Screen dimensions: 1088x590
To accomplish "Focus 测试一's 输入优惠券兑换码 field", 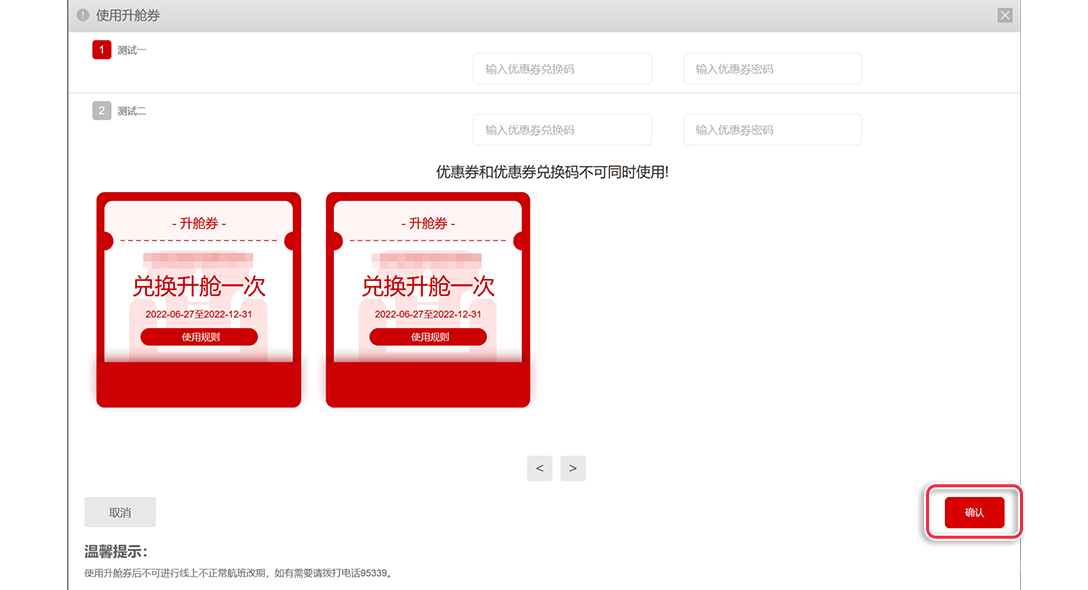I will (562, 69).
